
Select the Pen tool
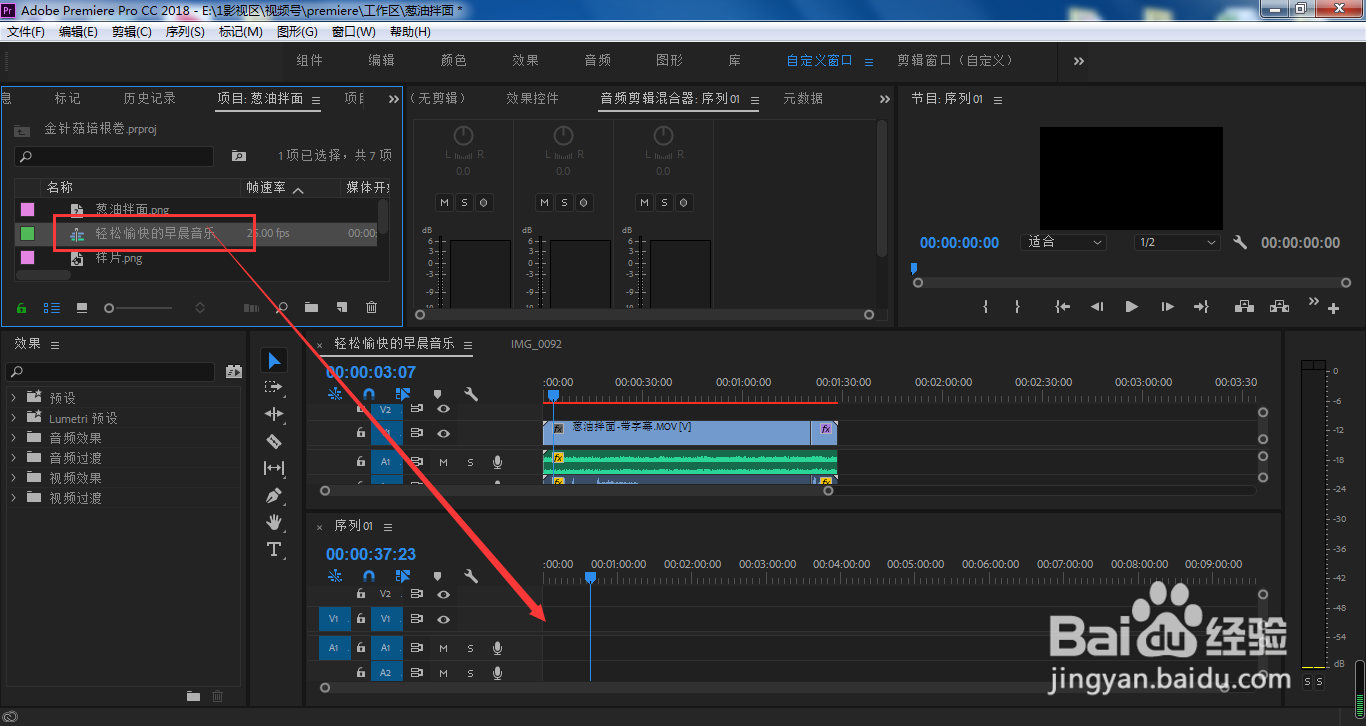pos(274,495)
